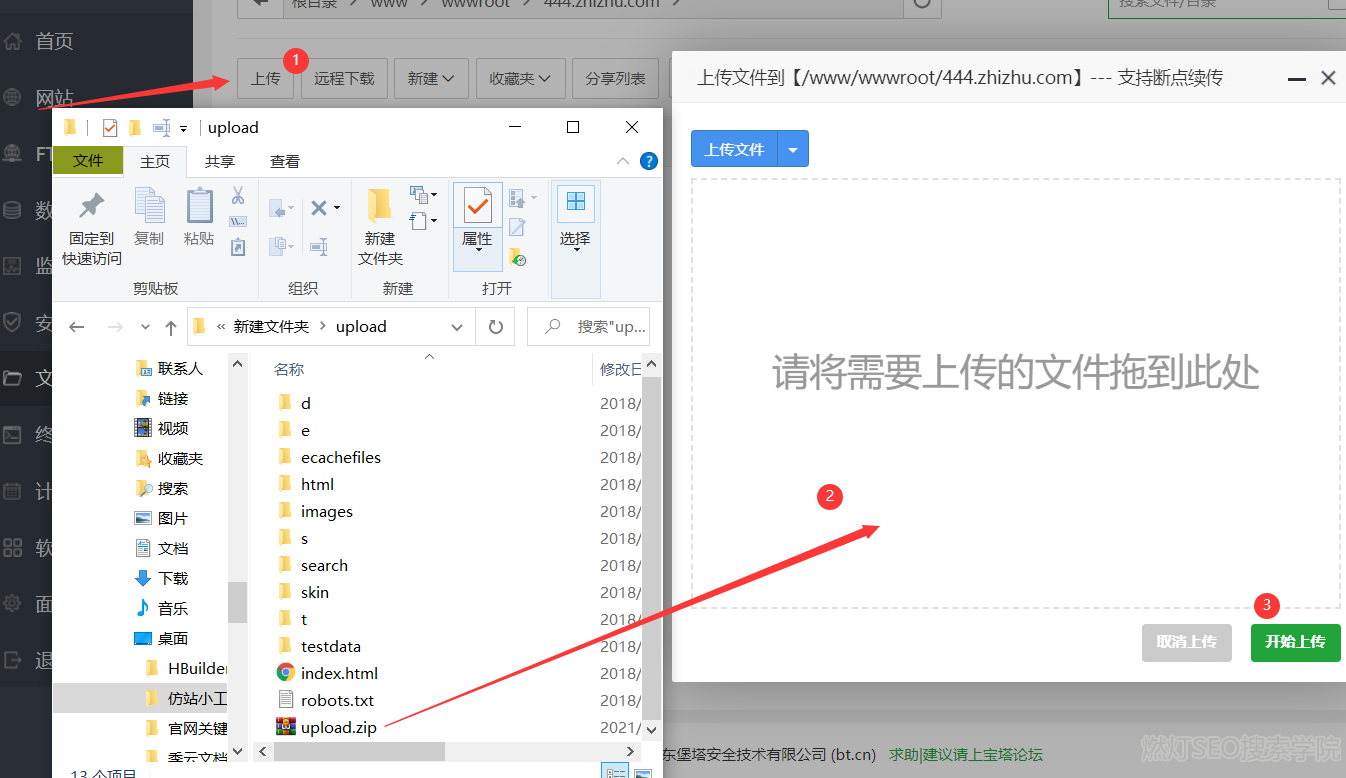This screenshot has height=778, width=1346.
Task: Switch to the 共享 ribbon tab
Action: pyautogui.click(x=220, y=161)
